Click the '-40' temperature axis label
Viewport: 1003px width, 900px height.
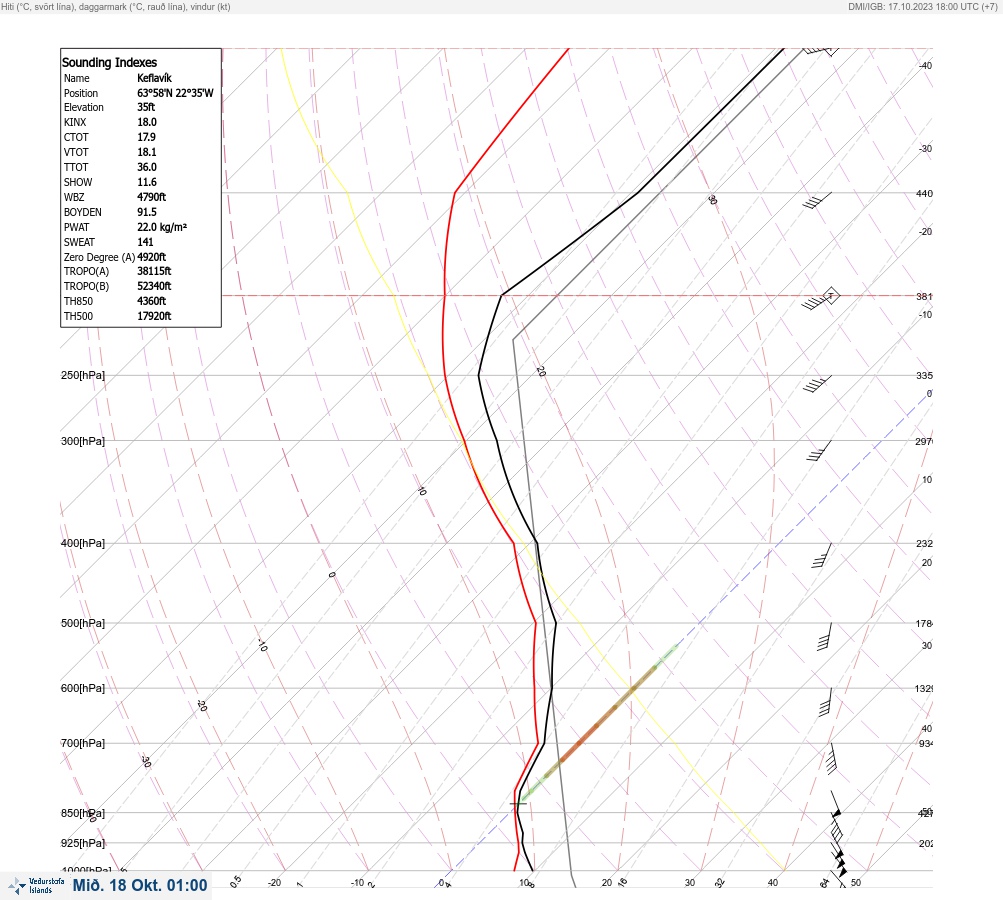tap(926, 65)
